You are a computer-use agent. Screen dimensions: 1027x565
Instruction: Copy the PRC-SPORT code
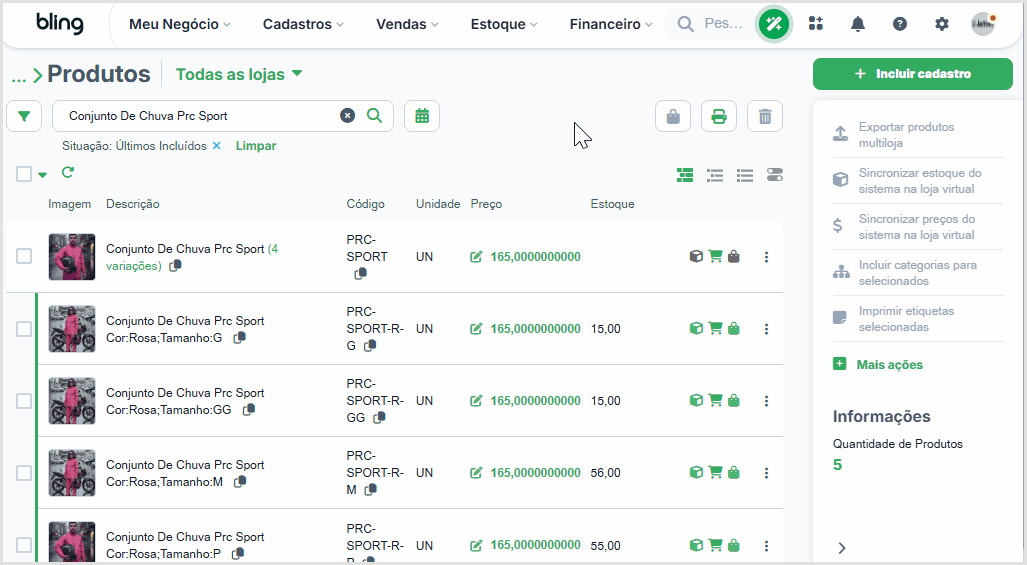pos(360,274)
